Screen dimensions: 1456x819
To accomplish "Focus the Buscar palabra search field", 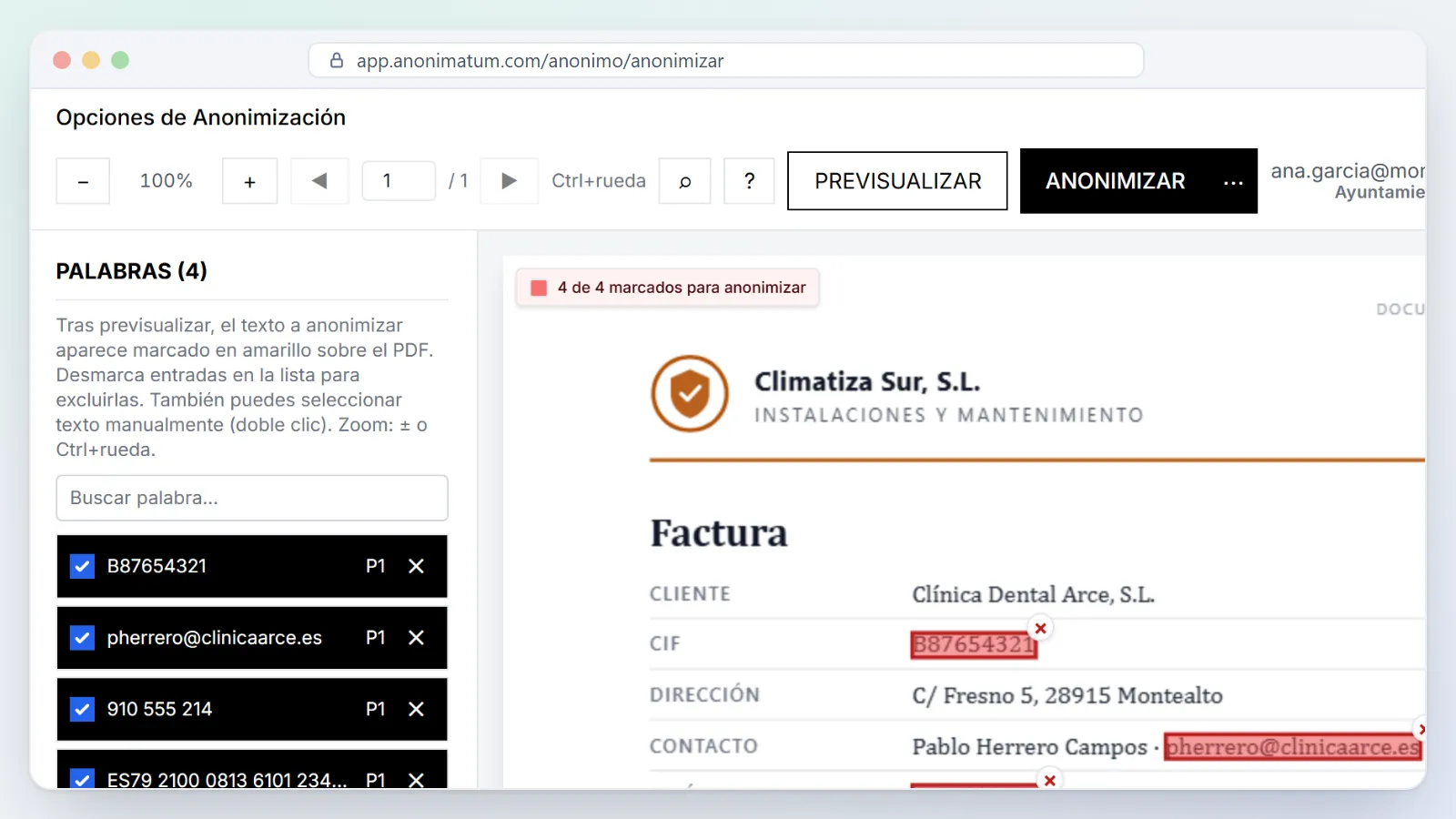I will pyautogui.click(x=252, y=498).
